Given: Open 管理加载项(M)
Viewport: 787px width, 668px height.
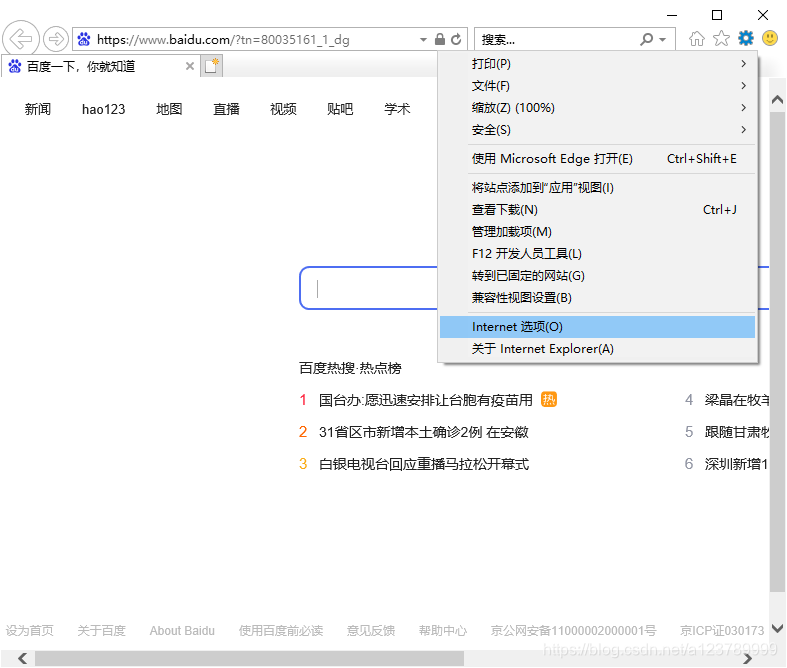Looking at the screenshot, I should [597, 232].
